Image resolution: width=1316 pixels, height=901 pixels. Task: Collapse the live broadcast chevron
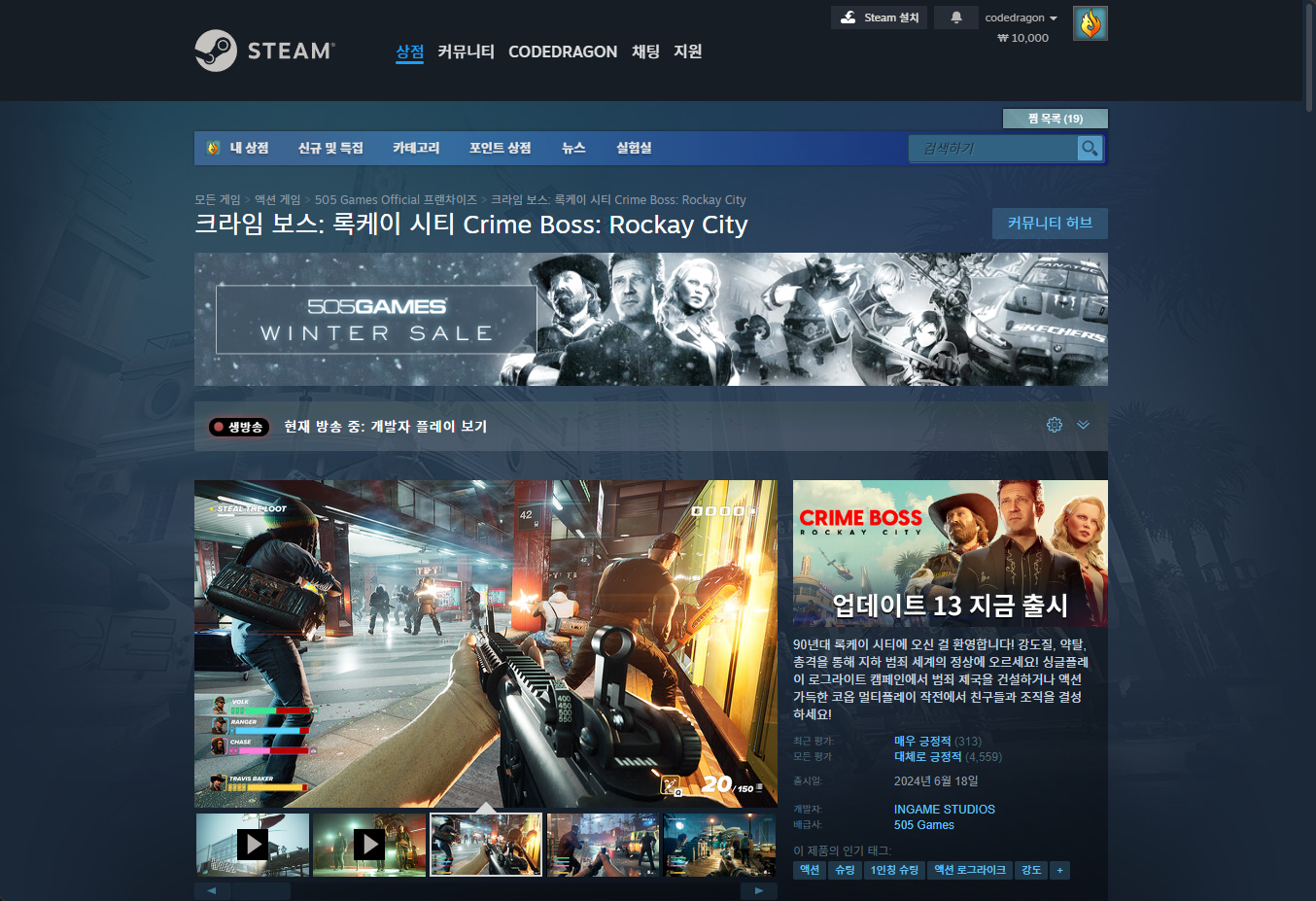pos(1084,425)
